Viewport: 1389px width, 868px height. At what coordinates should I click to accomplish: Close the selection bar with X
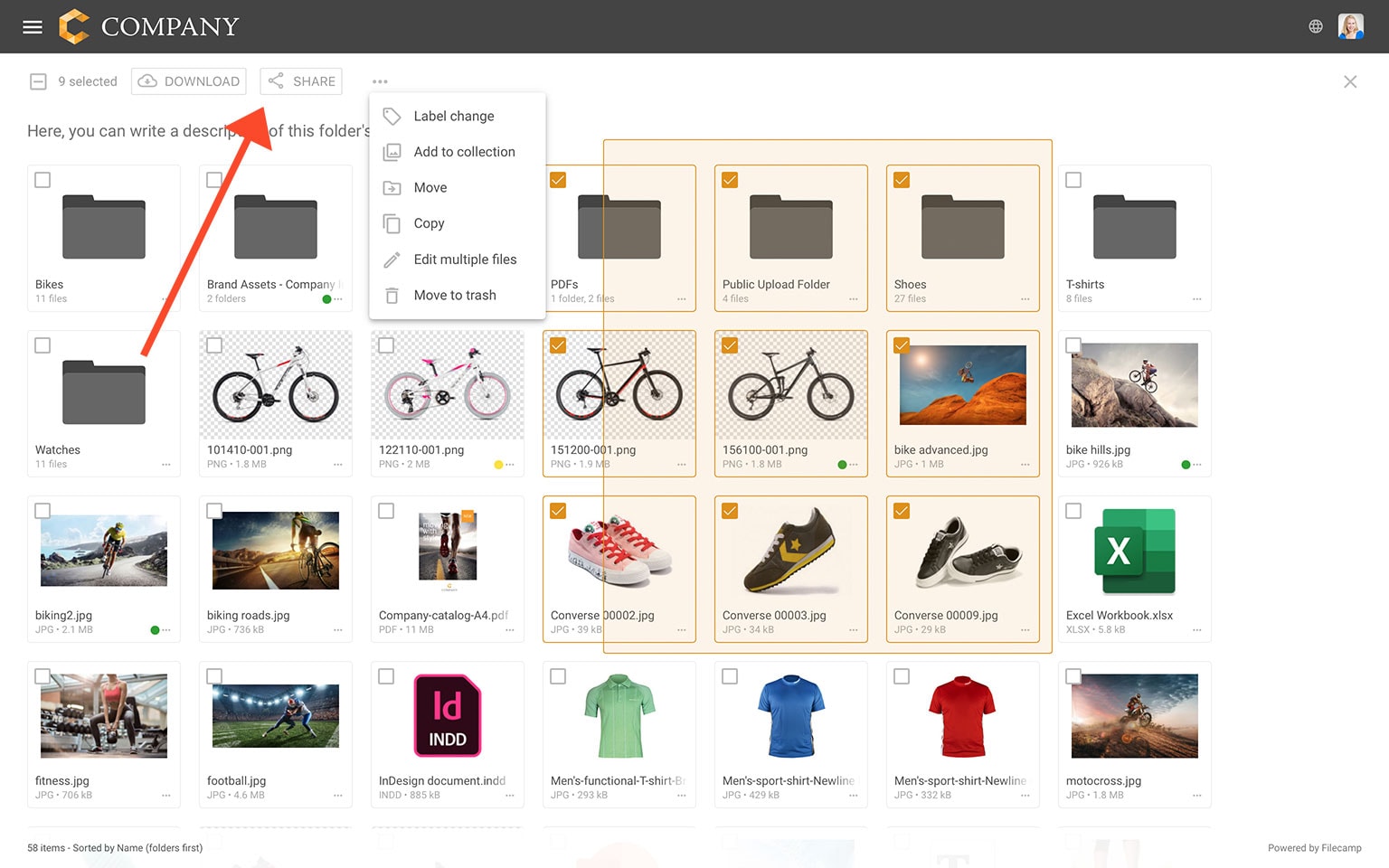[x=1350, y=81]
